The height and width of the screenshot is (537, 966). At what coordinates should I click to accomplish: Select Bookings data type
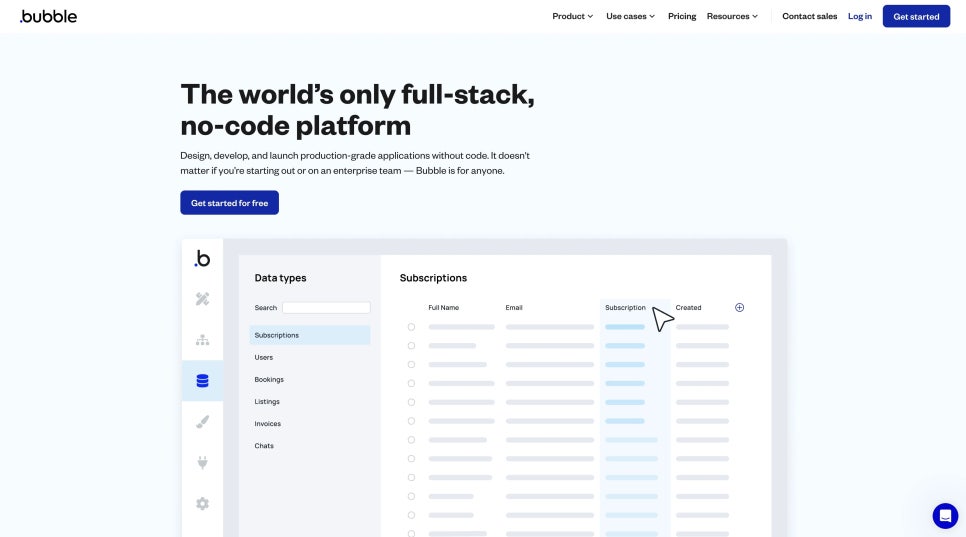point(269,379)
